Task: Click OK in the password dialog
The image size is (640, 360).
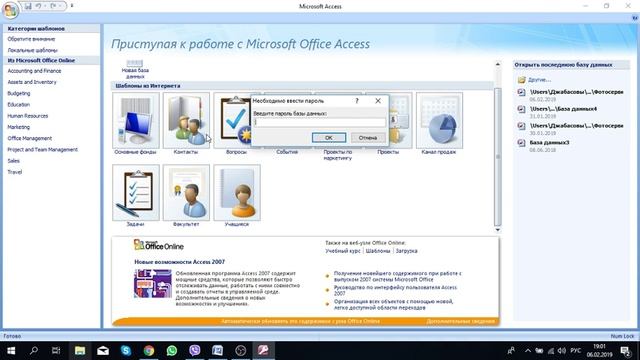Action: coord(329,138)
